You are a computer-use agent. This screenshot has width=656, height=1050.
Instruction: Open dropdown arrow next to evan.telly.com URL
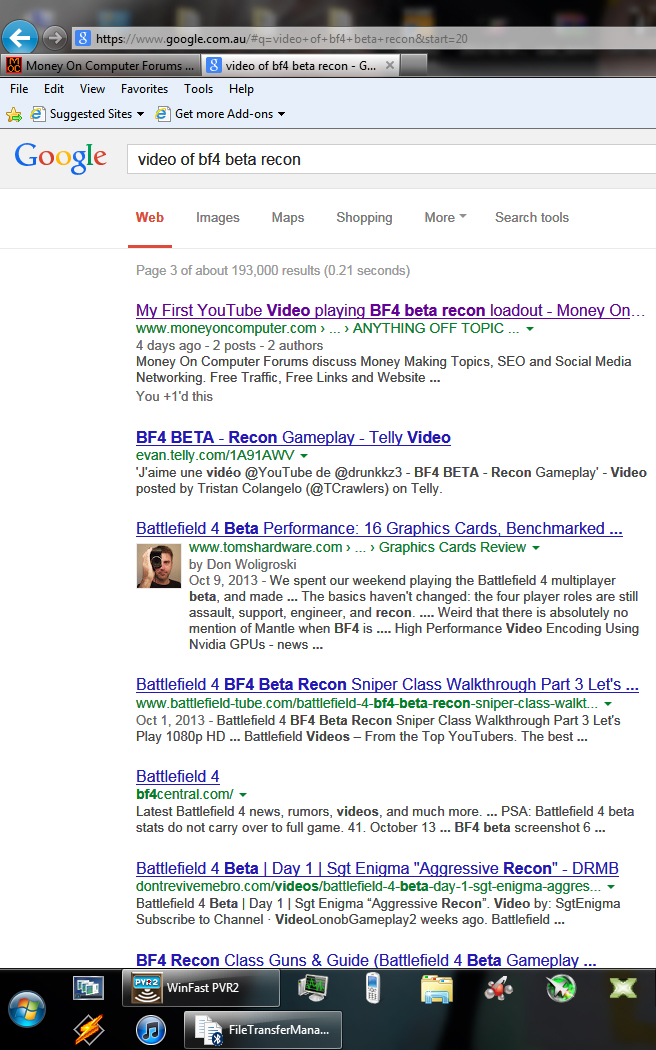(x=304, y=456)
